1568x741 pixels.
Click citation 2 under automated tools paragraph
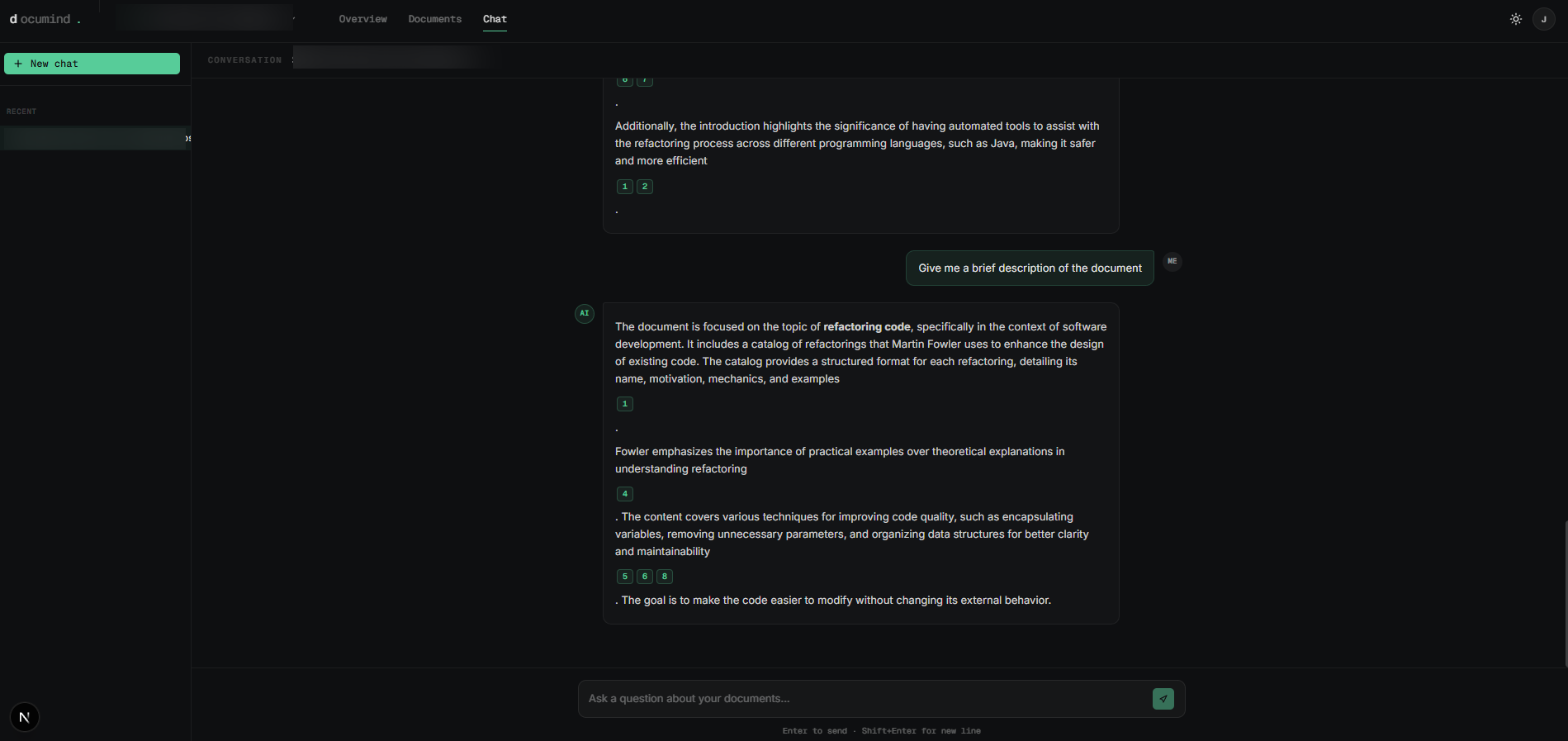pyautogui.click(x=645, y=187)
